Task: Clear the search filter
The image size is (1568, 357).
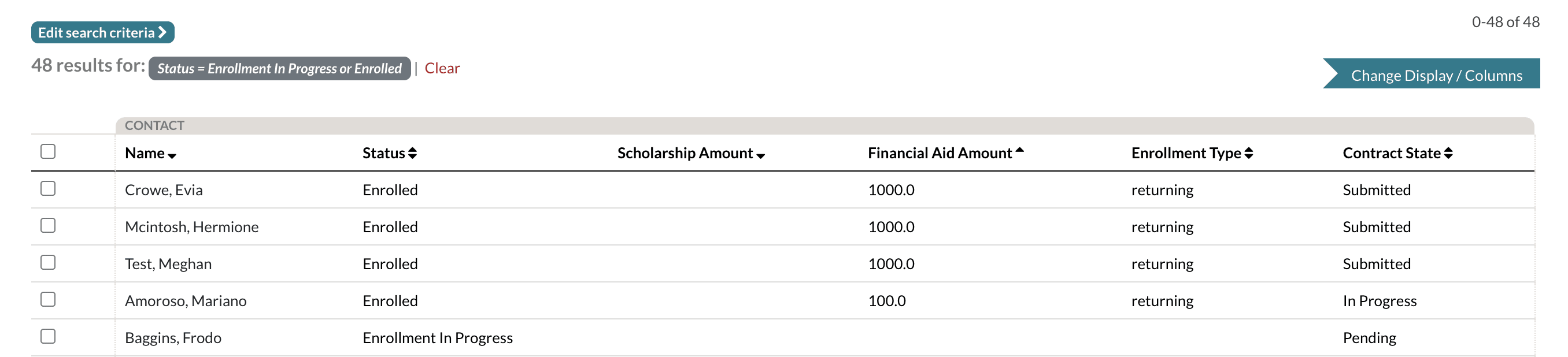Action: (442, 68)
